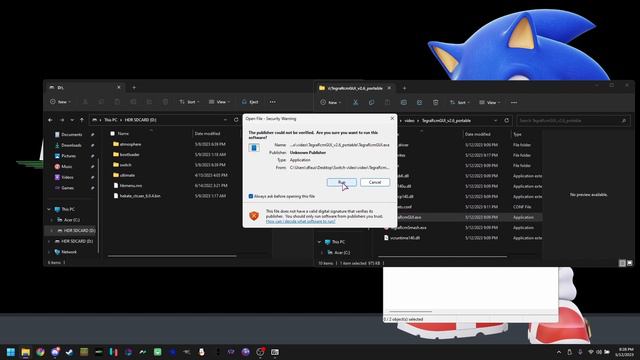This screenshot has width=640, height=360.
Task: Switch to the D:\ tab in left Explorer window
Action: (x=84, y=87)
